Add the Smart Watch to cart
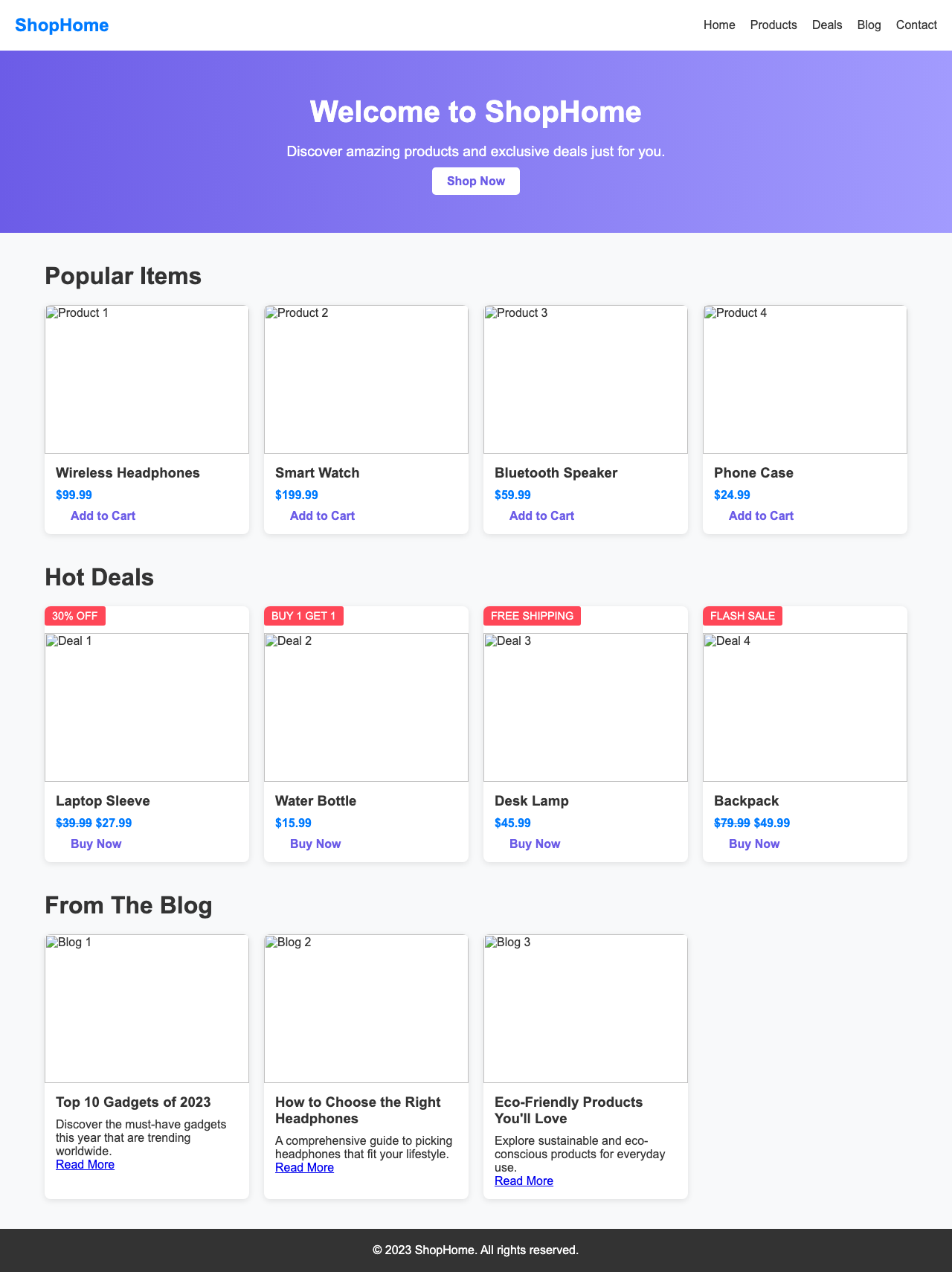The image size is (952, 1272). [321, 515]
